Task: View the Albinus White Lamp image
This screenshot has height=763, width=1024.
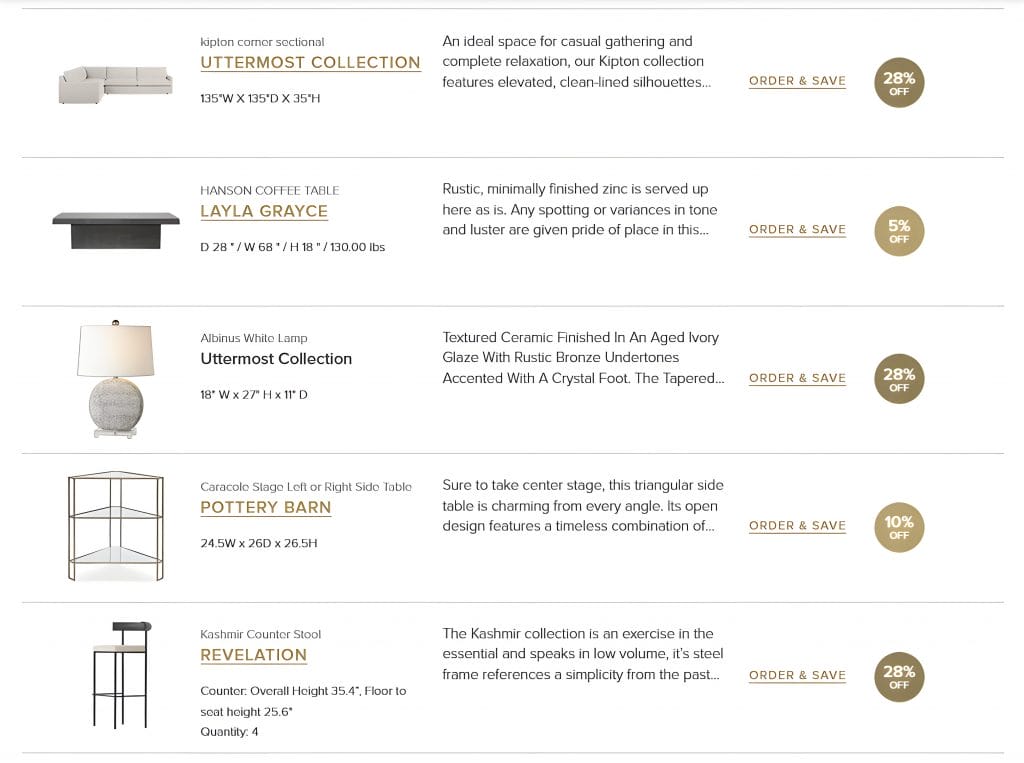Action: [116, 379]
